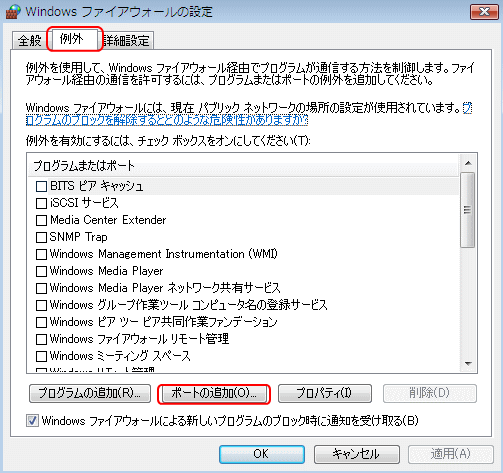Select the iSCSI サービス list entry text
Screen dimensions: 503x473
pos(84,203)
